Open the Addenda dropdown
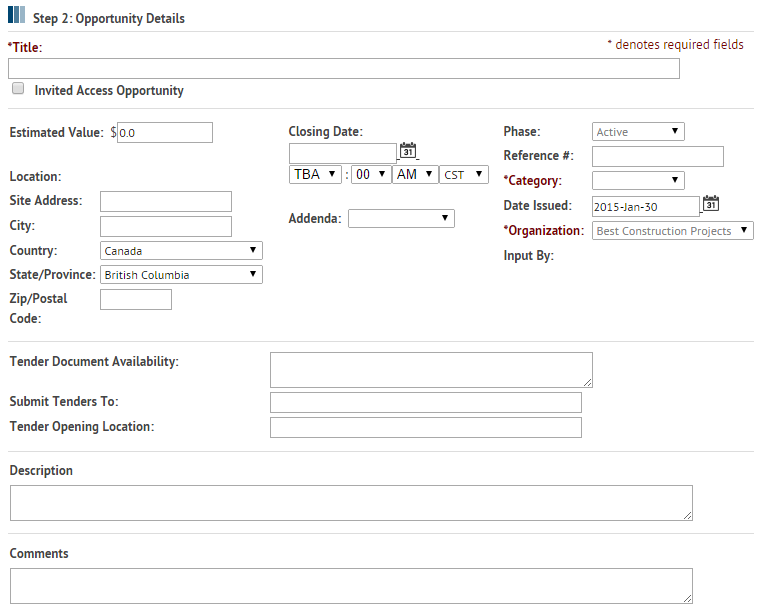The height and width of the screenshot is (615, 761). click(401, 218)
